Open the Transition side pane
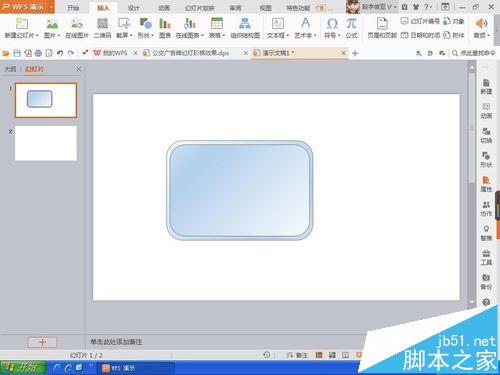This screenshot has height=375, width=500. 486,135
